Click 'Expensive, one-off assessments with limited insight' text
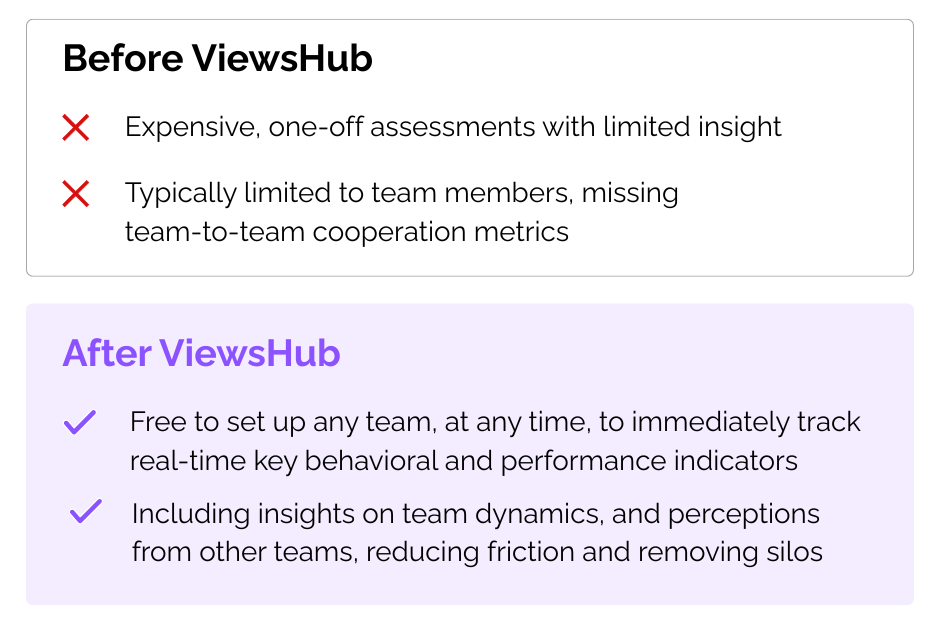This screenshot has width=940, height=628. pyautogui.click(x=453, y=127)
